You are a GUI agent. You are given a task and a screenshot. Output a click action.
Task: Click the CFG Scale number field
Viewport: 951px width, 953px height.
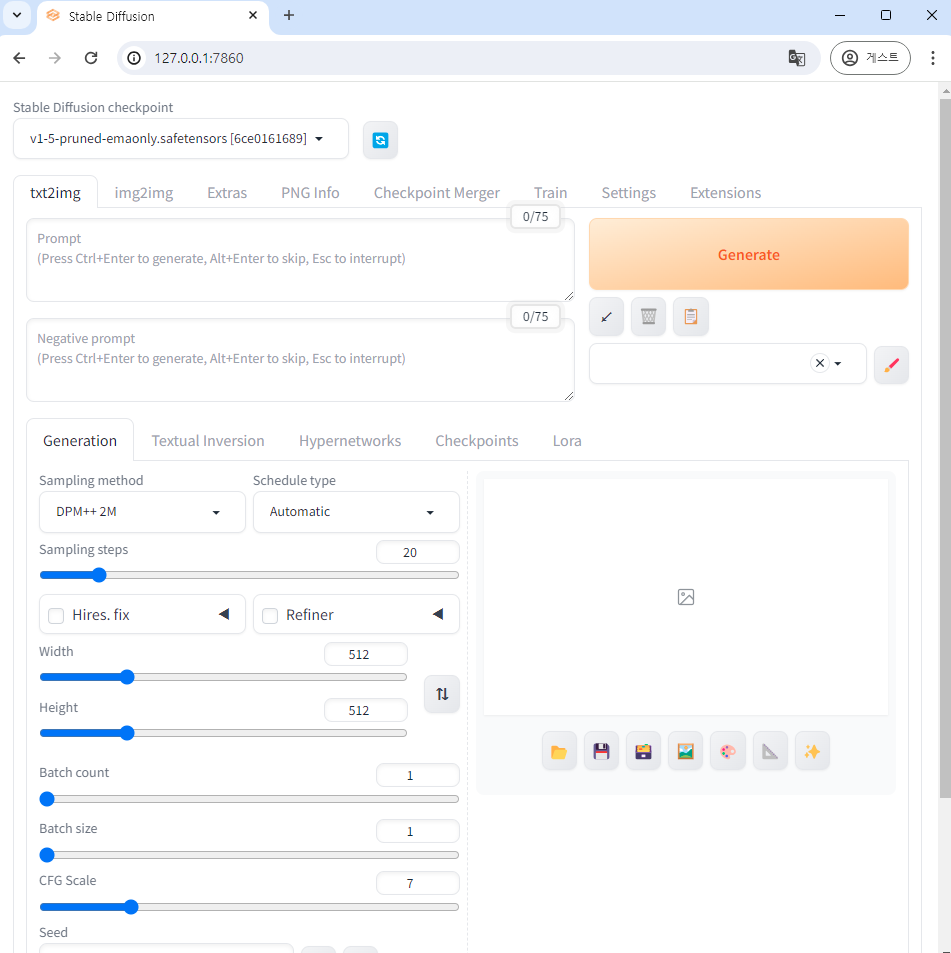coord(417,882)
